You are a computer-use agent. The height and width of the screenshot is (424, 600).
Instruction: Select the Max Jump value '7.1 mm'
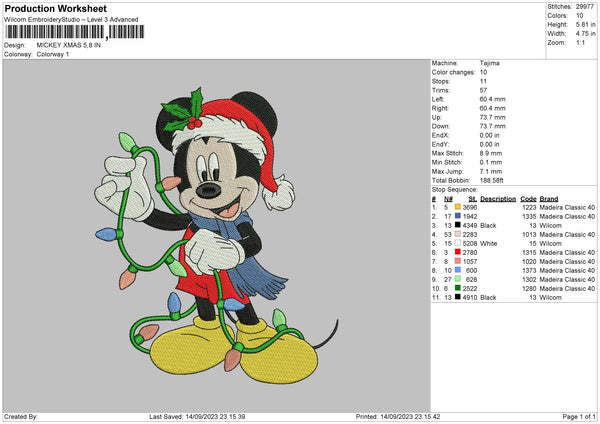pos(491,171)
